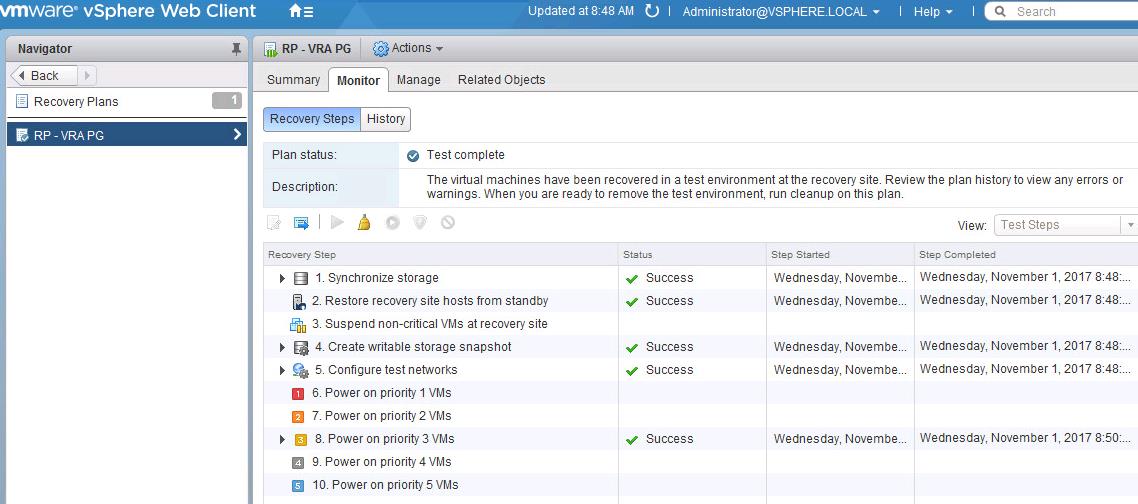The width and height of the screenshot is (1138, 504).
Task: Click the Reprotect shield icon
Action: (x=420, y=223)
